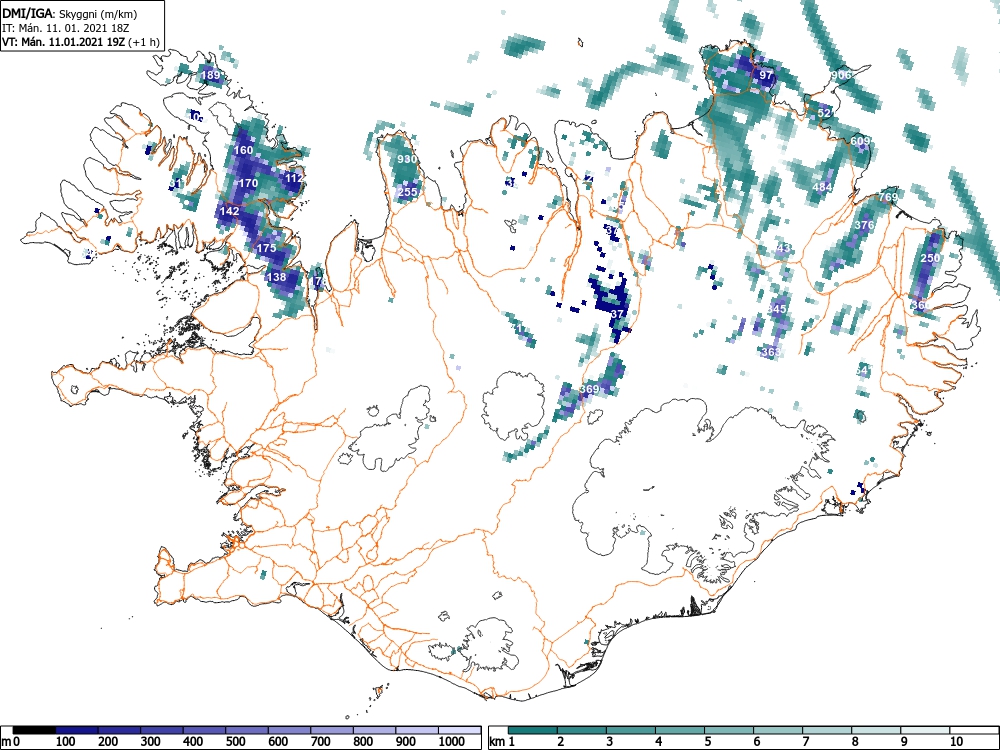Click the visibility value '769' on the map
This screenshot has width=1000, height=750.
(888, 197)
